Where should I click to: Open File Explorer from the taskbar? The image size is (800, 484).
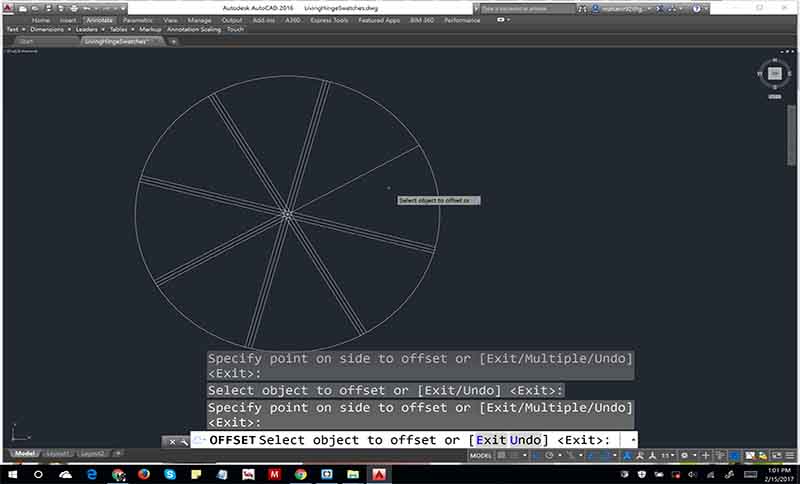(353, 475)
